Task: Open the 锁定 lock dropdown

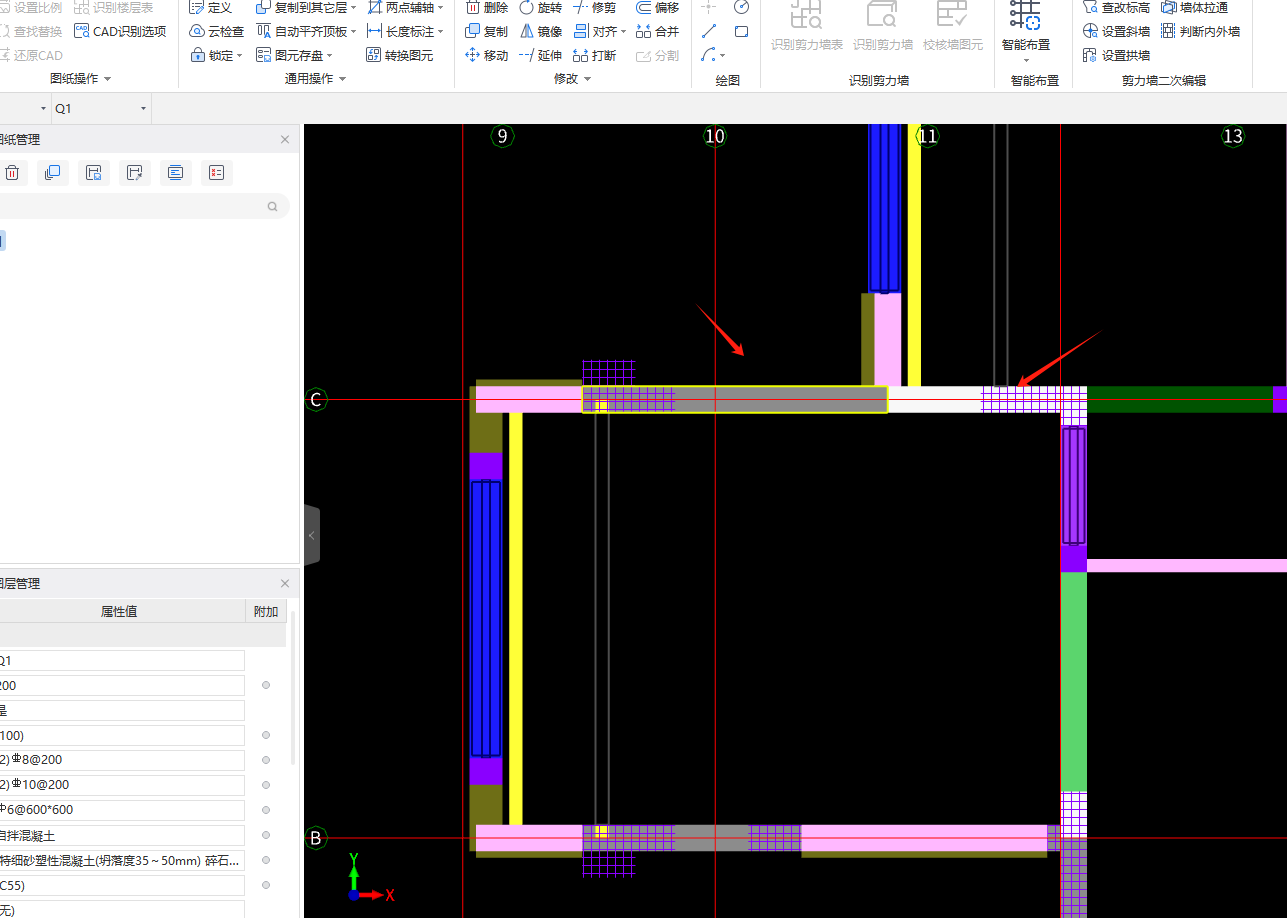Action: point(240,56)
